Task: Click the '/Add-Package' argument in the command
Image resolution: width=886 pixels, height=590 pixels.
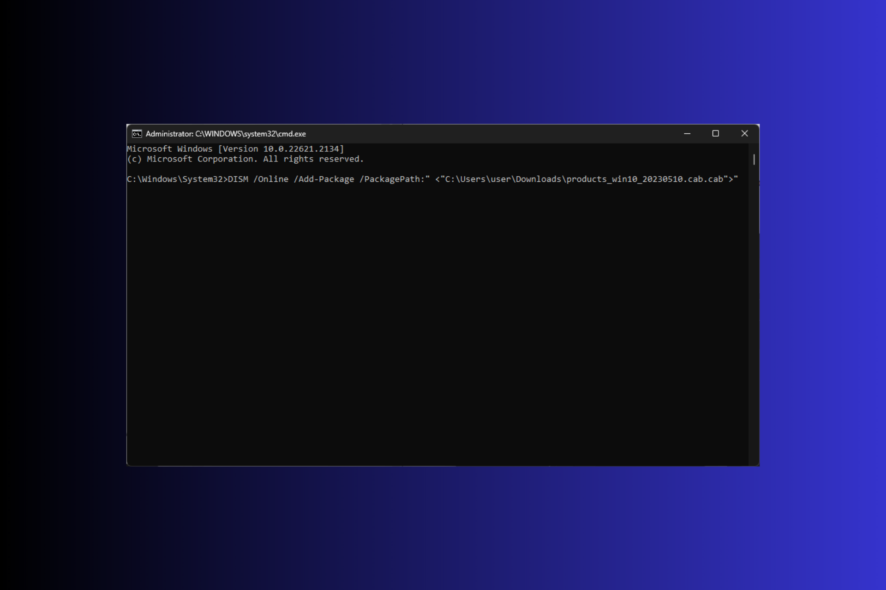Action: pyautogui.click(x=324, y=179)
